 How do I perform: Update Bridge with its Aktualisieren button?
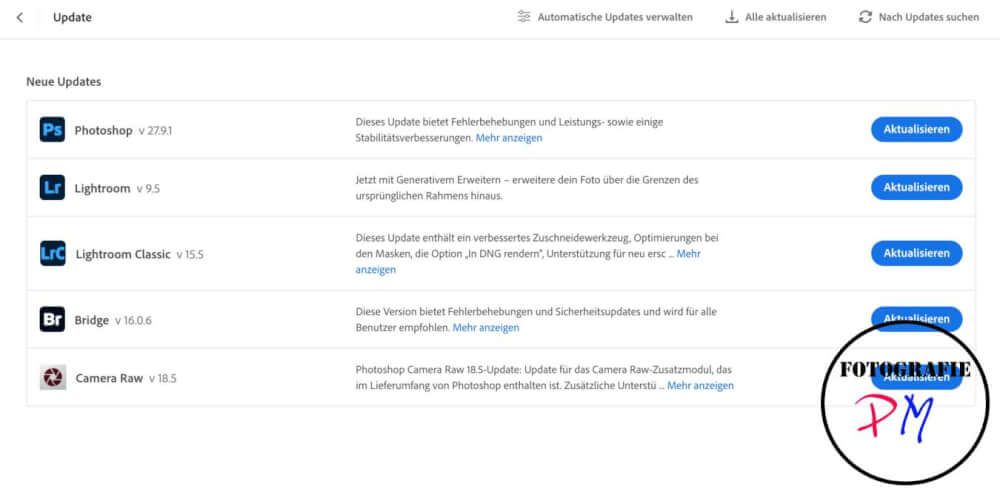[x=916, y=318]
